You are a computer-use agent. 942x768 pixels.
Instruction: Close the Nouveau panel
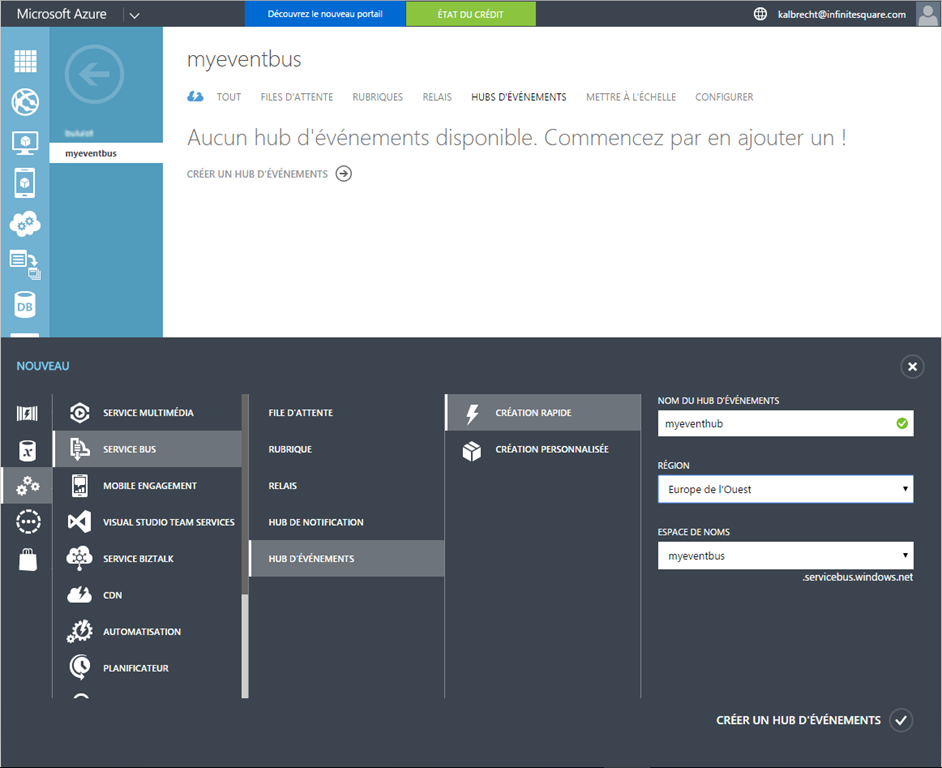tap(912, 366)
